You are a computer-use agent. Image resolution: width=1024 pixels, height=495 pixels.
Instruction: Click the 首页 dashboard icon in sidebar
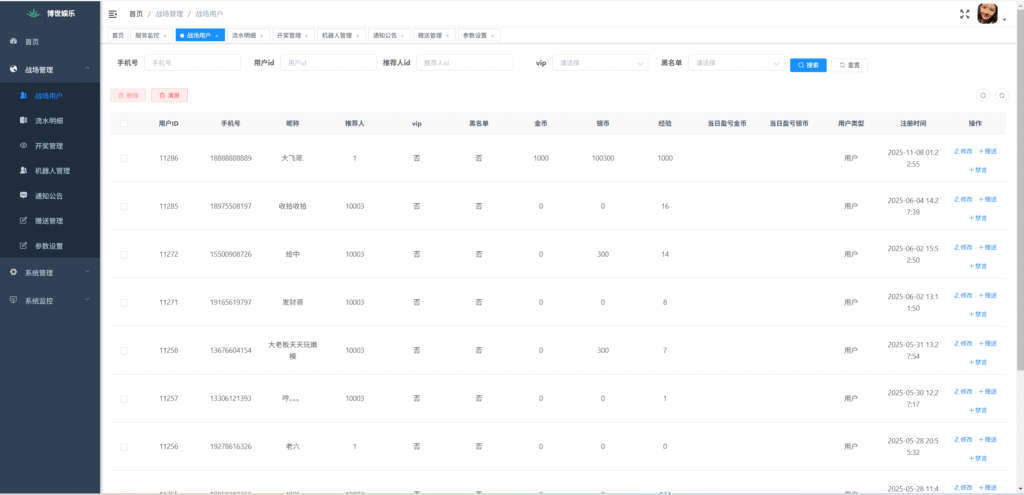(14, 41)
